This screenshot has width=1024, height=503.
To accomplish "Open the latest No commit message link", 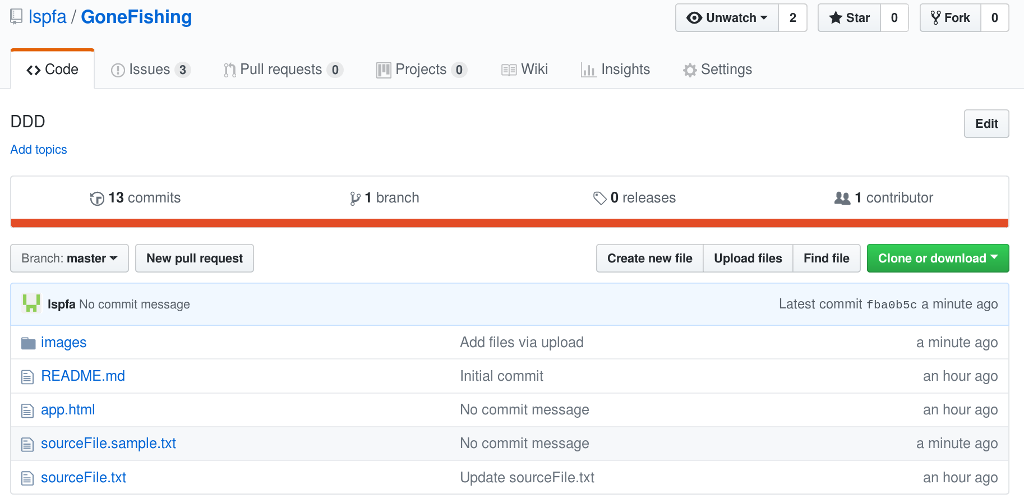I will tap(135, 304).
